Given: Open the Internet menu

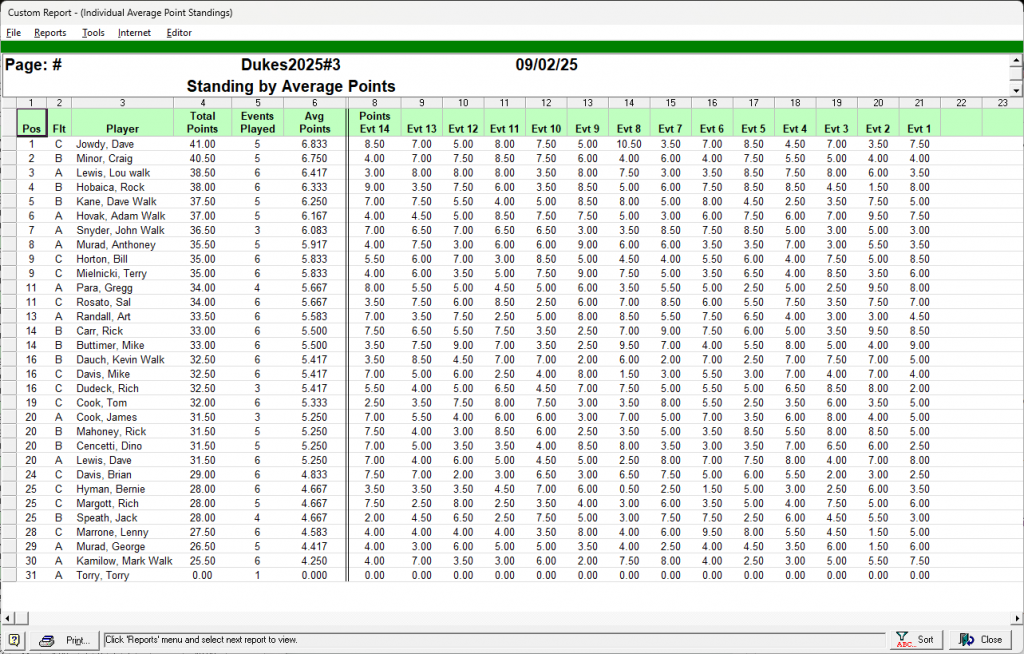Looking at the screenshot, I should click(134, 33).
